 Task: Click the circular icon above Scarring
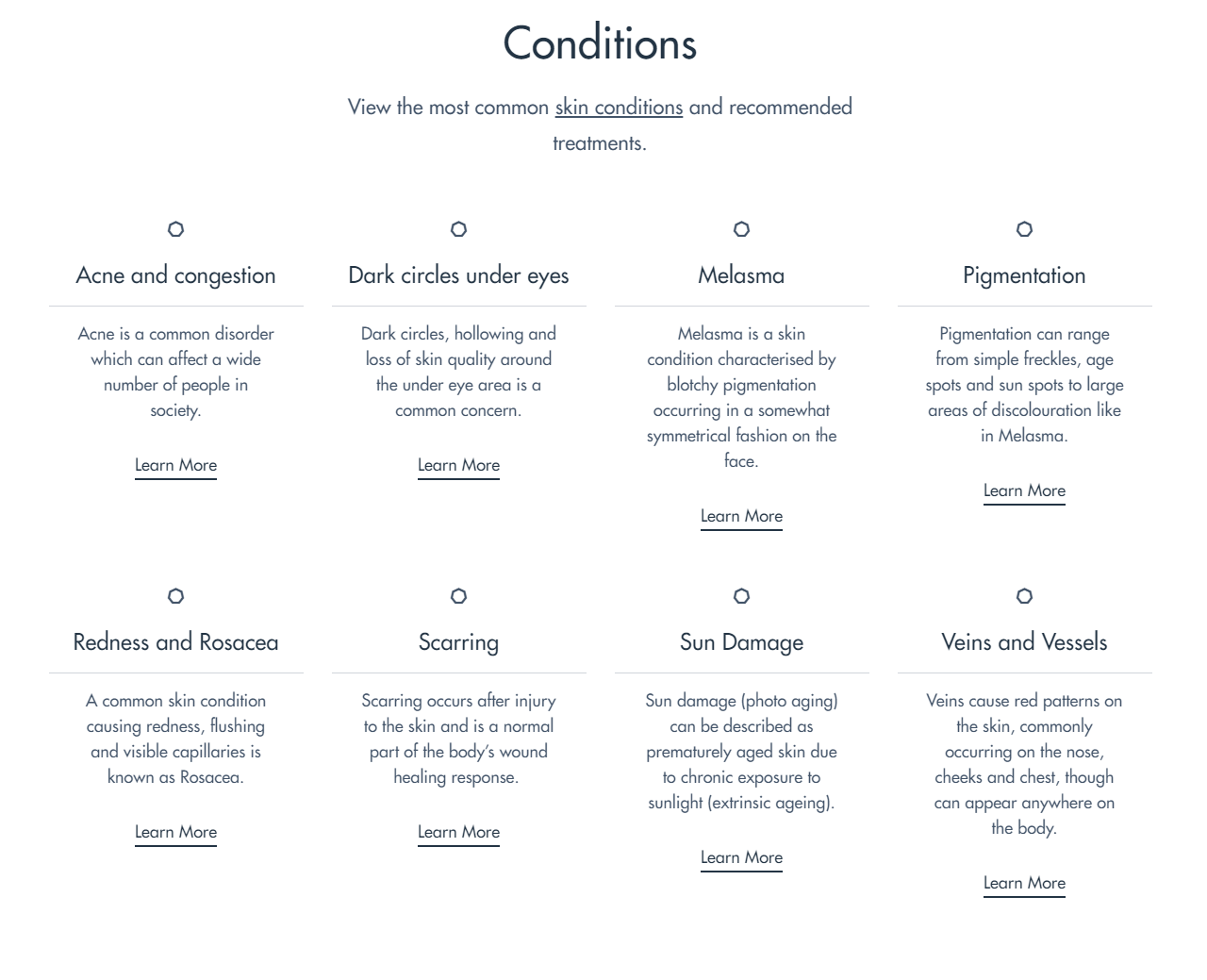[458, 596]
